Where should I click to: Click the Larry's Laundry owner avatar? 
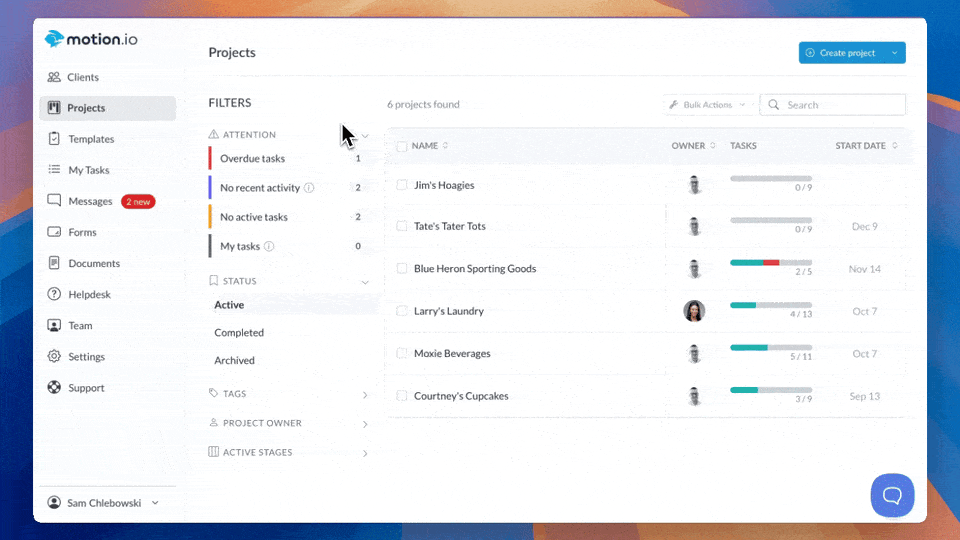pos(694,311)
